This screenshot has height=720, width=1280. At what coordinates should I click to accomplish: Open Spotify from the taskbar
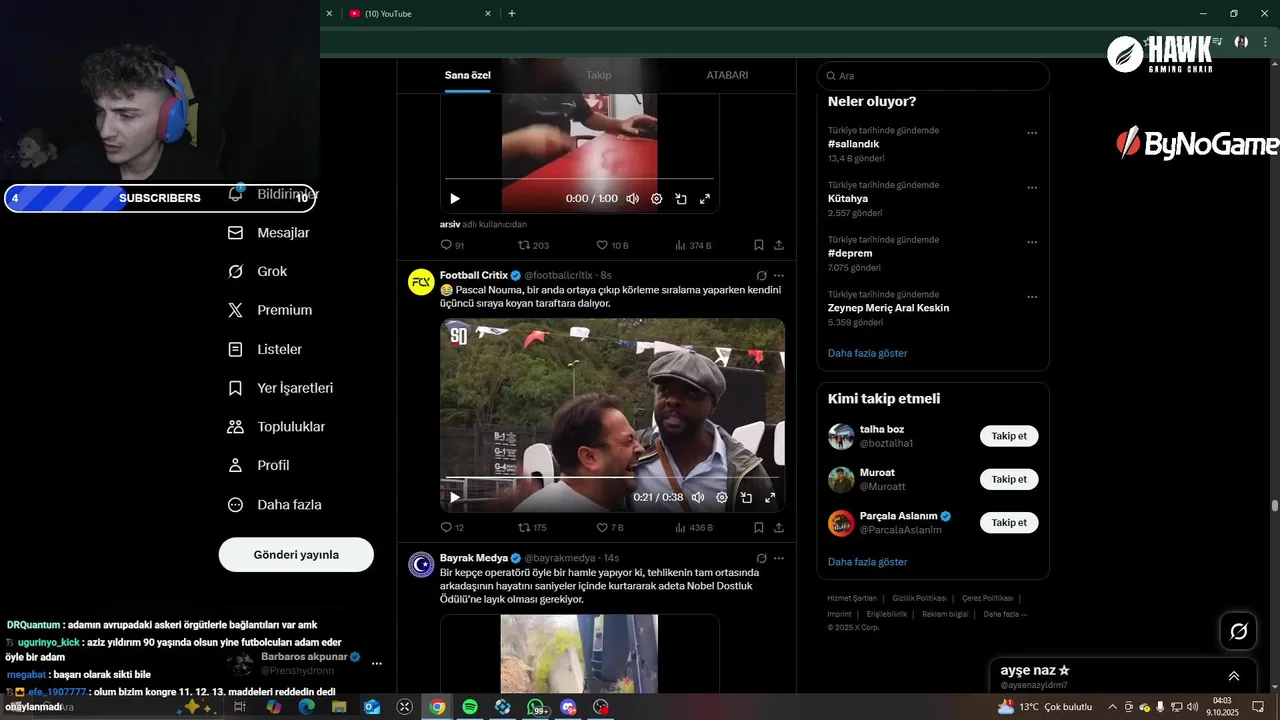tap(470, 707)
